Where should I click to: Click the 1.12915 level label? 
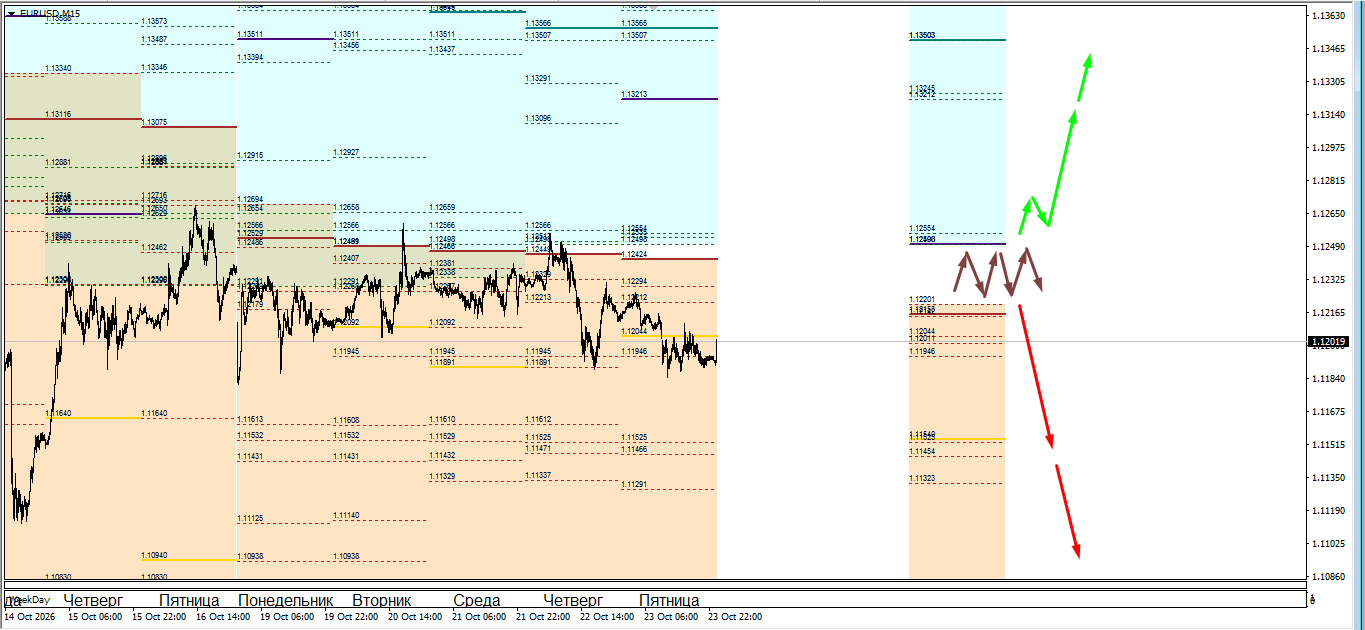coord(250,155)
